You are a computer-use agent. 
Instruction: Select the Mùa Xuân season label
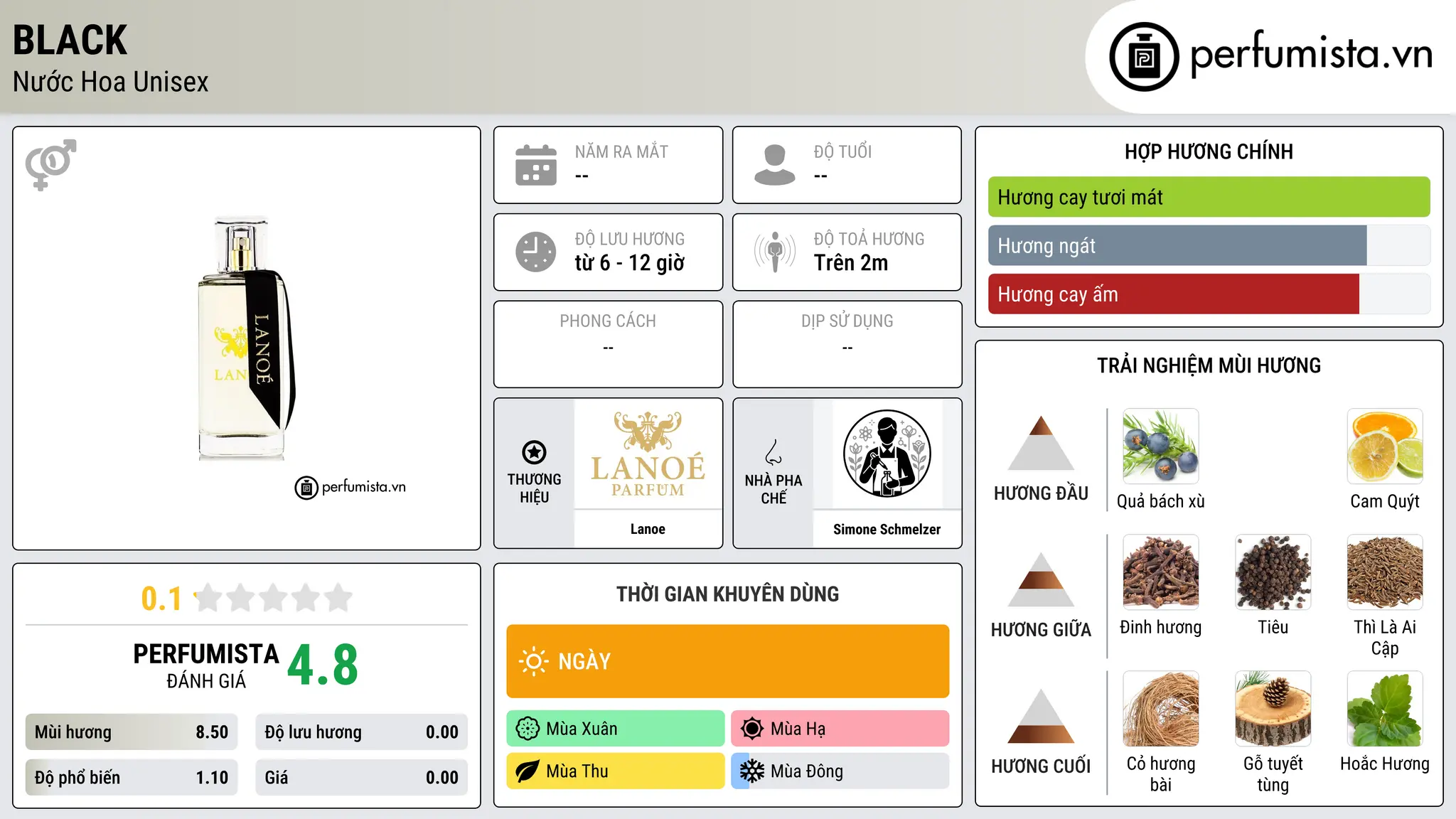click(x=582, y=729)
